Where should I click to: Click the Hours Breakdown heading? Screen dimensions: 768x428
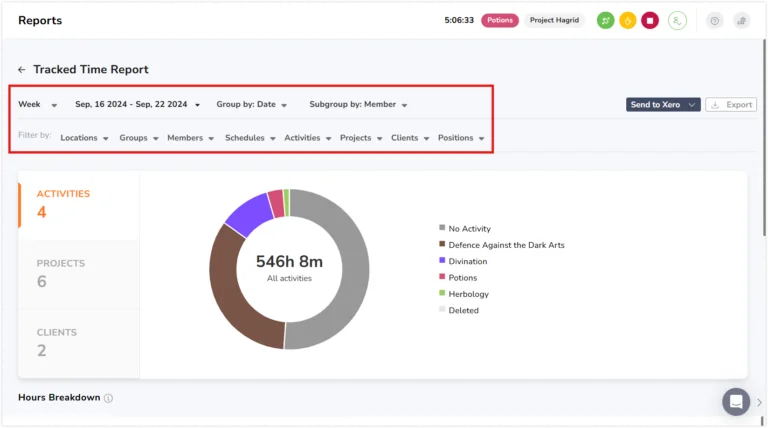(59, 398)
